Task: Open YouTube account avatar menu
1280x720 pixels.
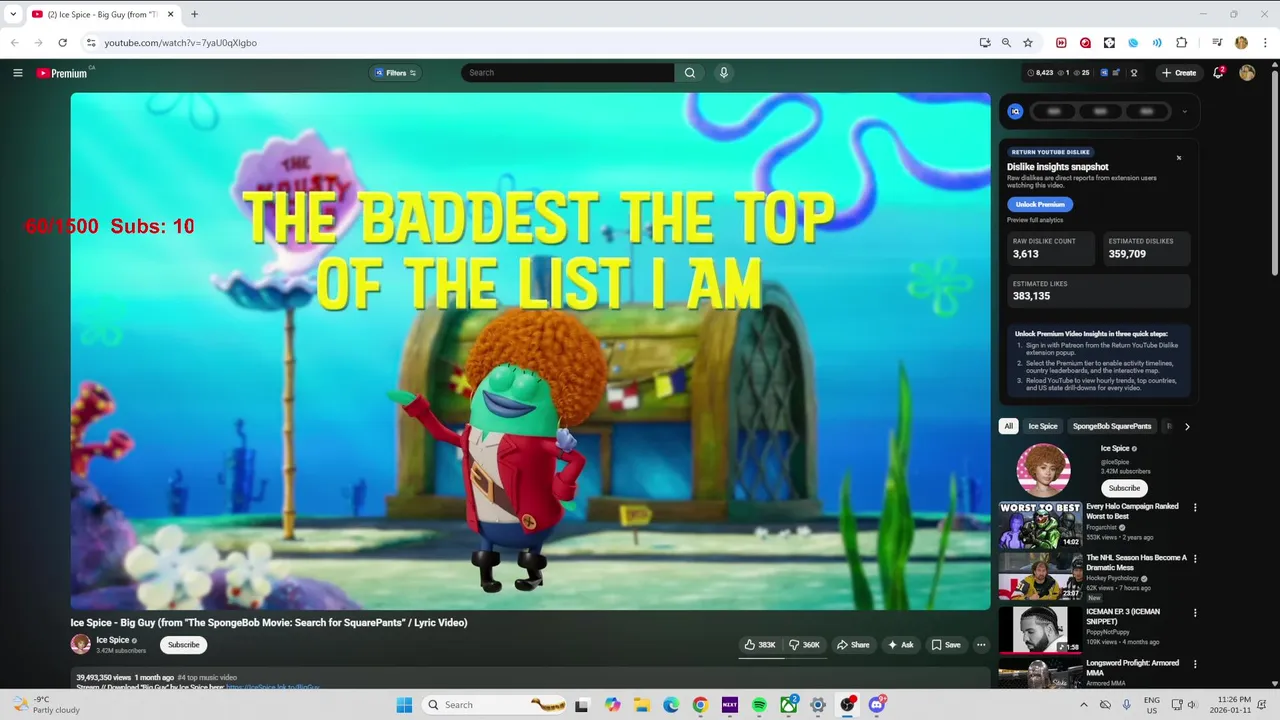Action: coord(1247,73)
